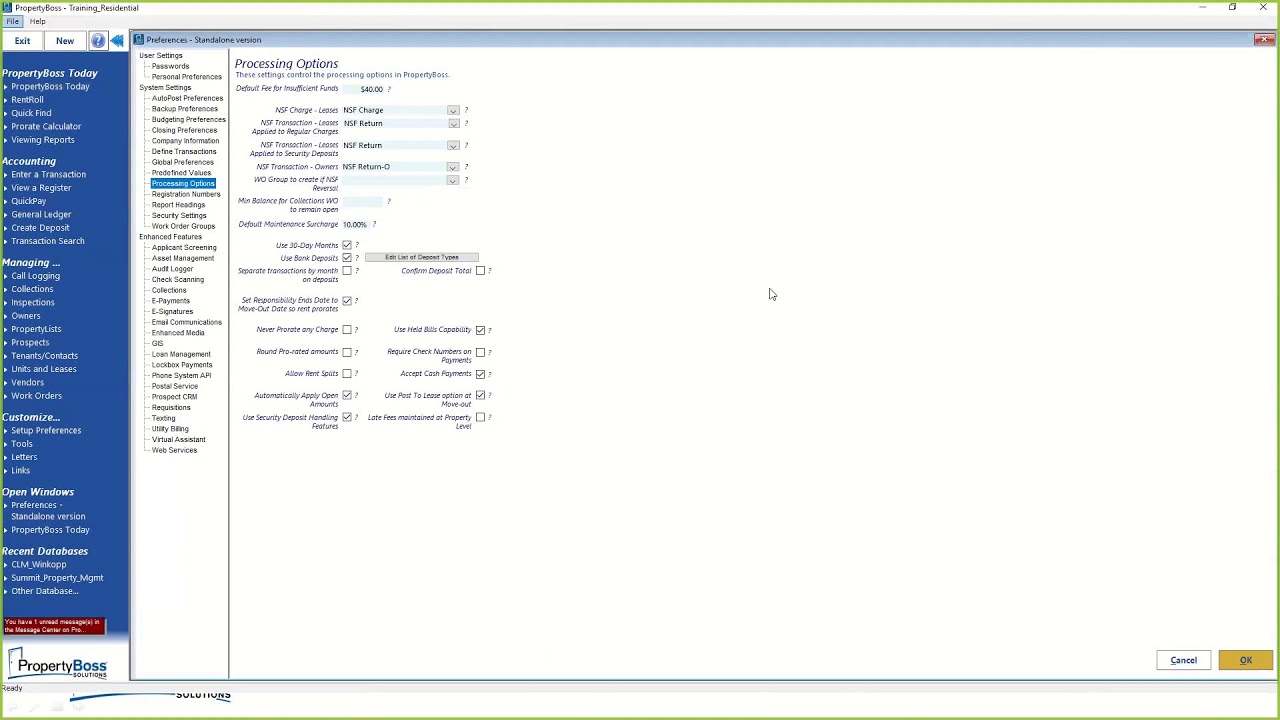Click help mark beside Min Balance for Collections
The image size is (1280, 720).
[x=389, y=202]
